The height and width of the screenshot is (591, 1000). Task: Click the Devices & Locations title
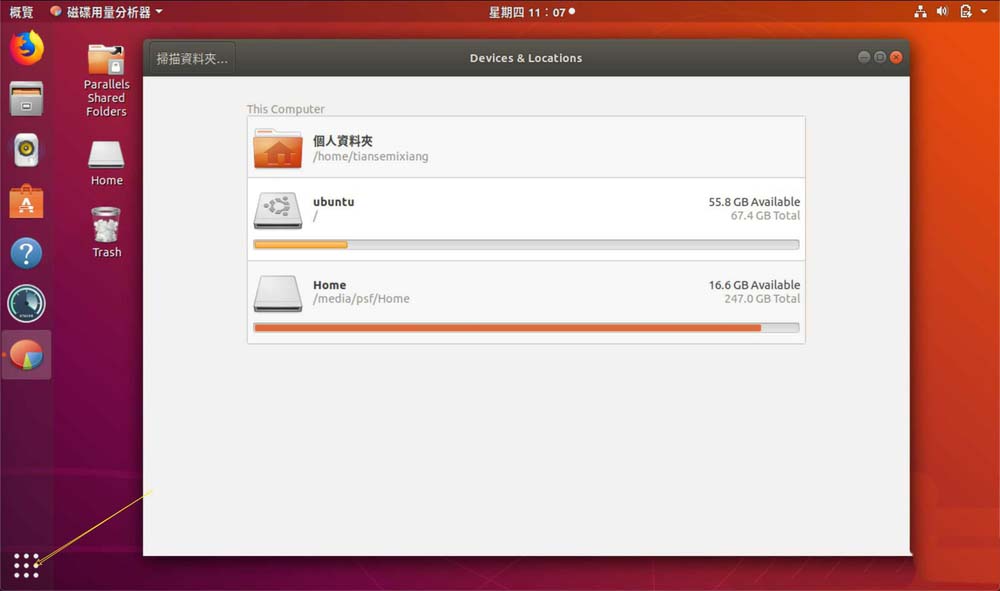(x=526, y=58)
